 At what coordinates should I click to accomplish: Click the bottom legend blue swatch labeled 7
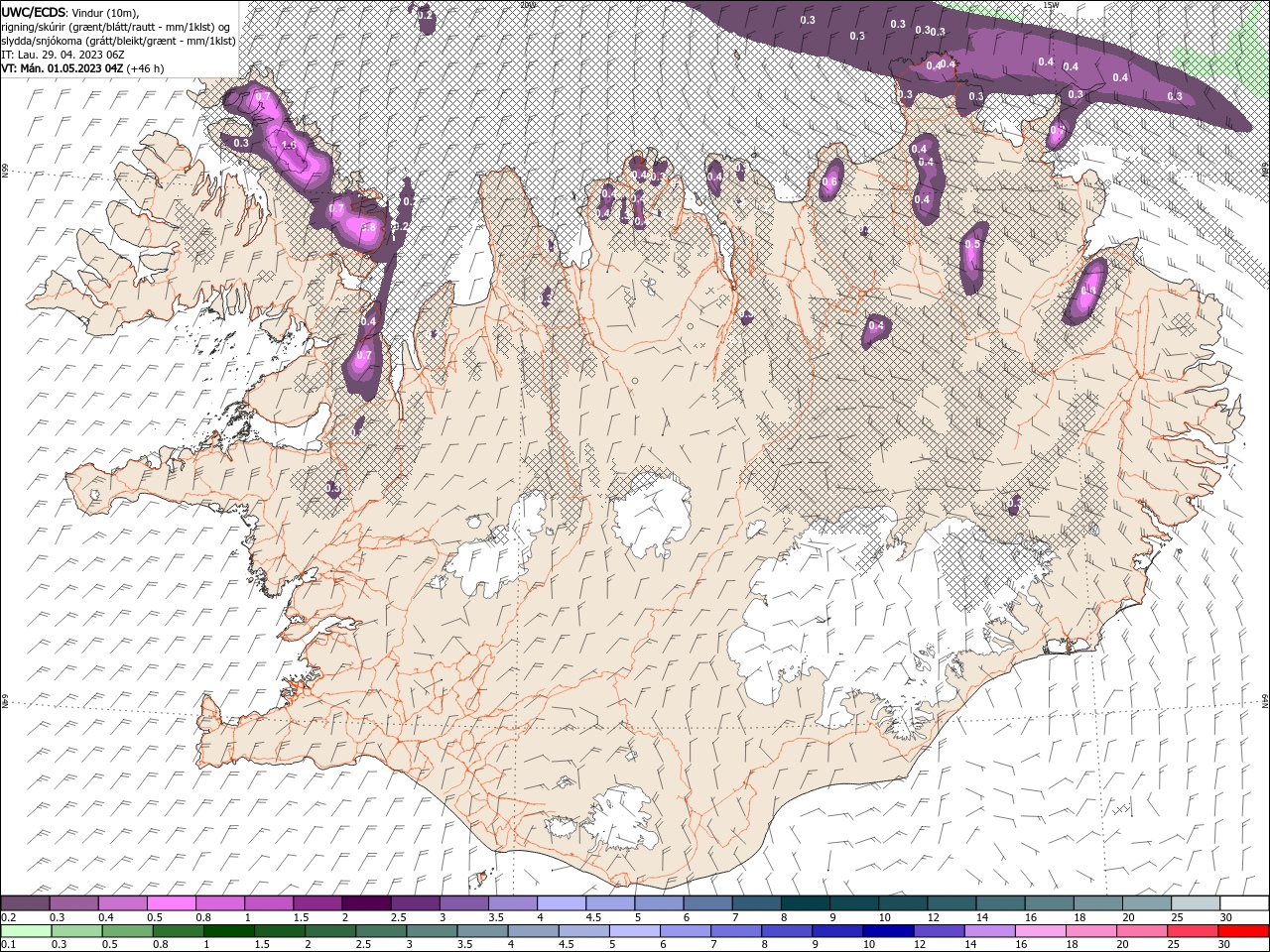pyautogui.click(x=735, y=931)
